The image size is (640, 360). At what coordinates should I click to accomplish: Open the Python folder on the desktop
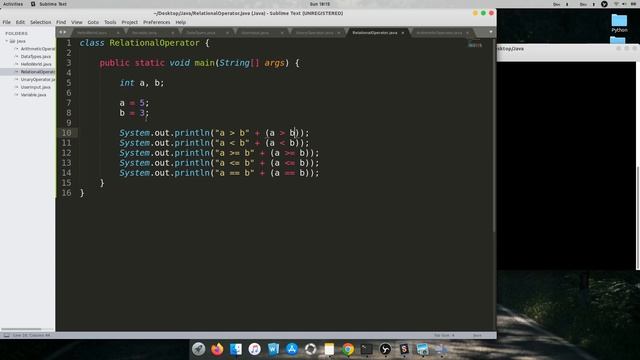tap(619, 23)
